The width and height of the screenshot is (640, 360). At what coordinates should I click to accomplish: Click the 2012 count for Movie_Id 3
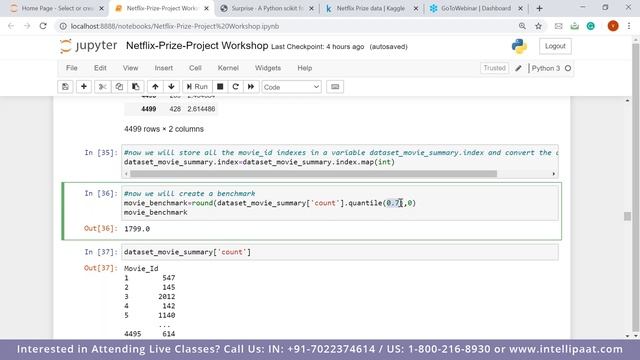pos(167,297)
